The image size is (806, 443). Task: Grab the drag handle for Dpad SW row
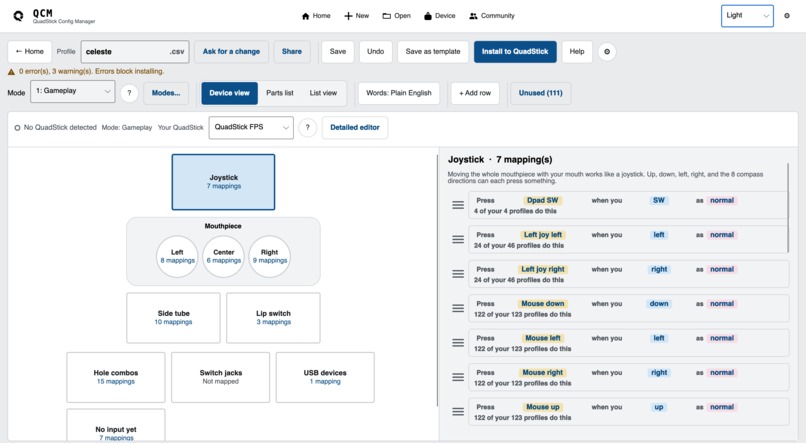458,205
